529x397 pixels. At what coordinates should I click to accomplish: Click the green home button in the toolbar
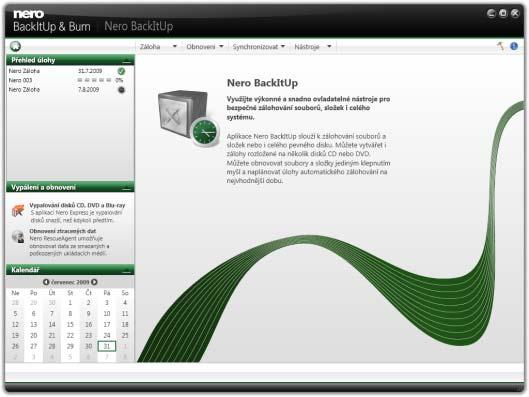(15, 46)
